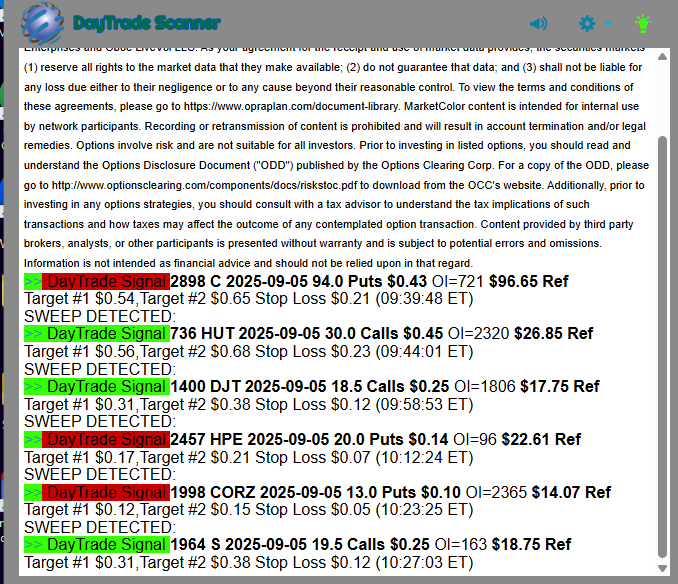Select '736 HUT 2025-09-05 30.0 Calls $0.45' text
Image resolution: width=678 pixels, height=584 pixels.
307,334
